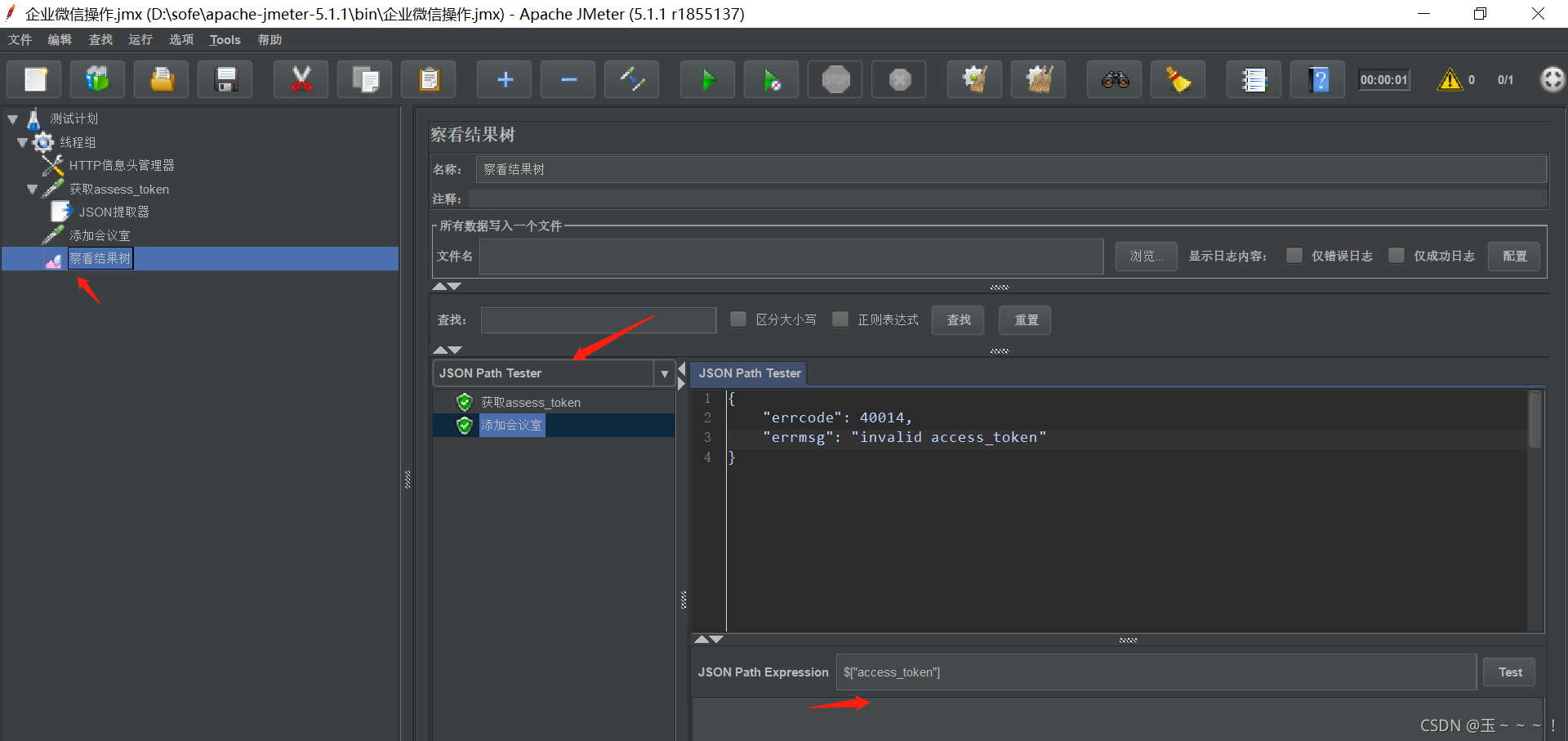The width and height of the screenshot is (1568, 741).
Task: Click the Test button
Action: (1509, 672)
